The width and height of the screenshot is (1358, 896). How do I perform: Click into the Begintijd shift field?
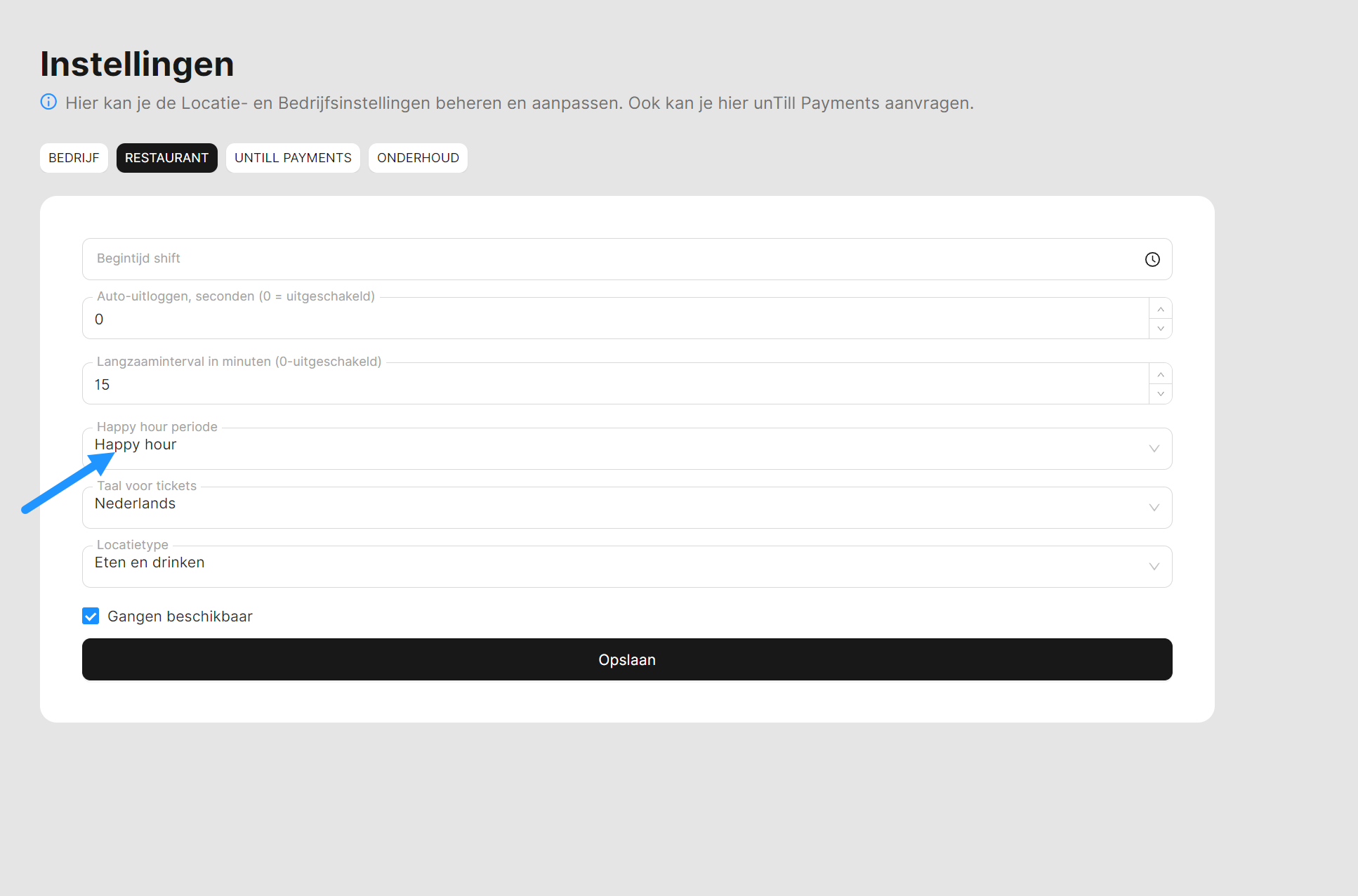pyautogui.click(x=604, y=259)
